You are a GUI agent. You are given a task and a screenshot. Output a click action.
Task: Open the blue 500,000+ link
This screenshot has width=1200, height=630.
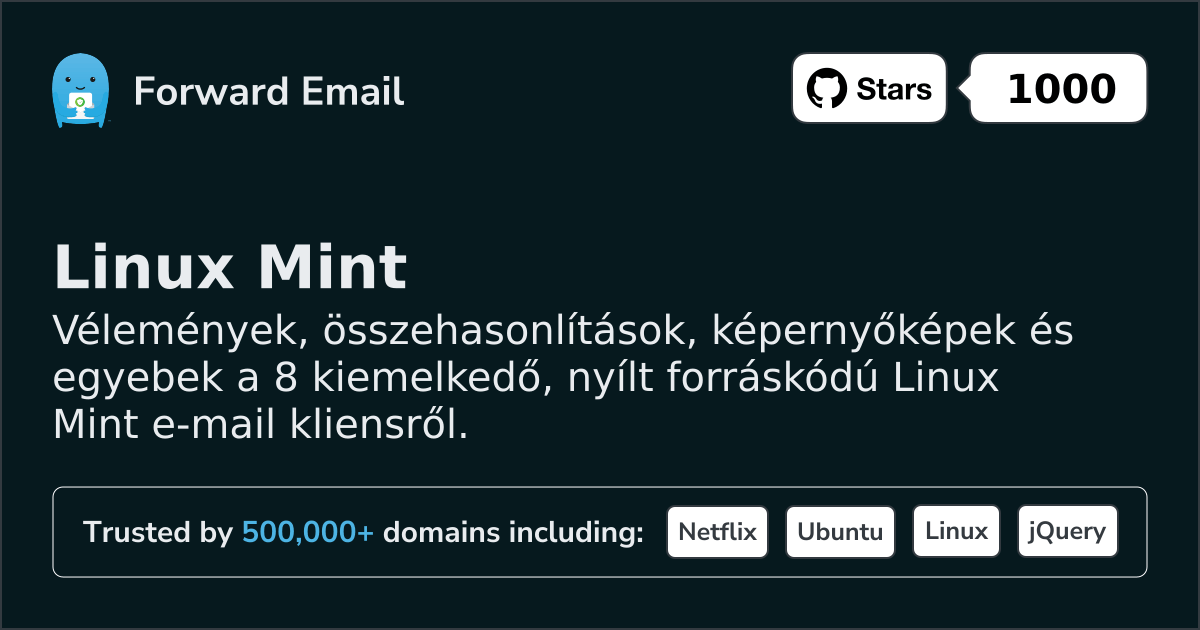[308, 533]
